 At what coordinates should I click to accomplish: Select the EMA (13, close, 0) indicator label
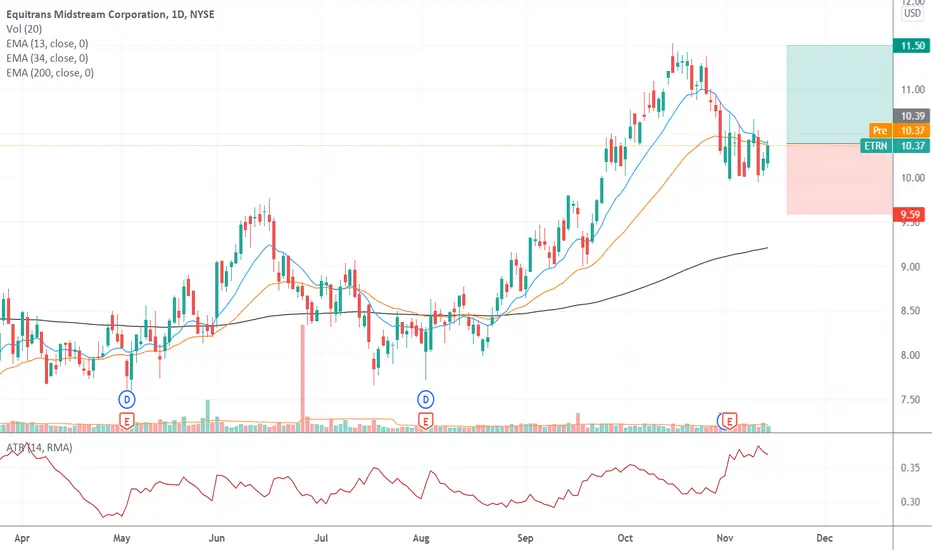[47, 43]
